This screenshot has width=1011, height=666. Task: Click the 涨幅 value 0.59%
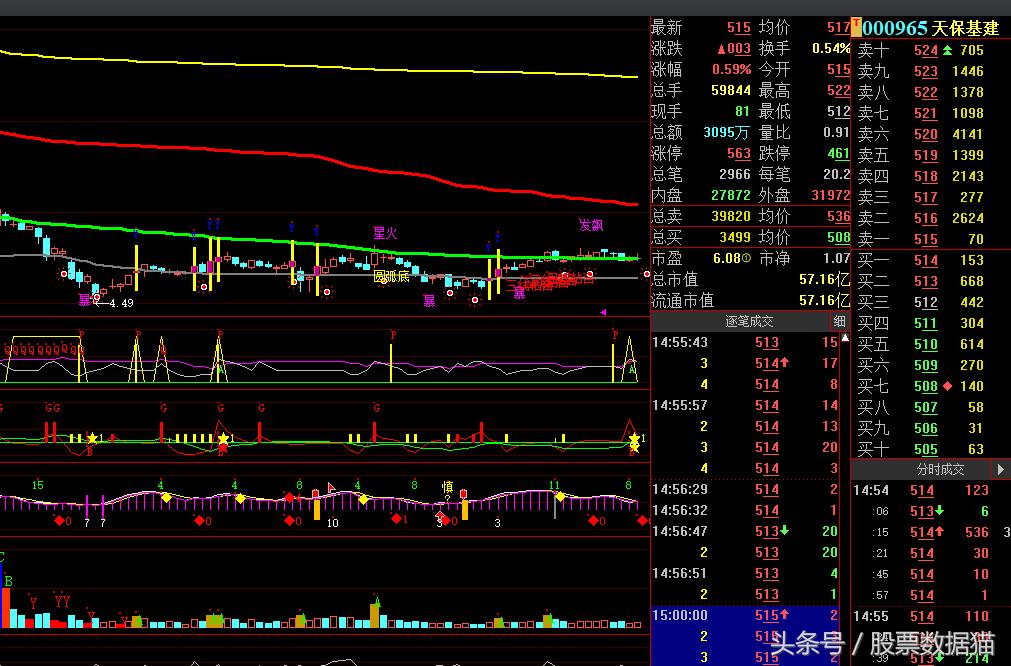(732, 69)
